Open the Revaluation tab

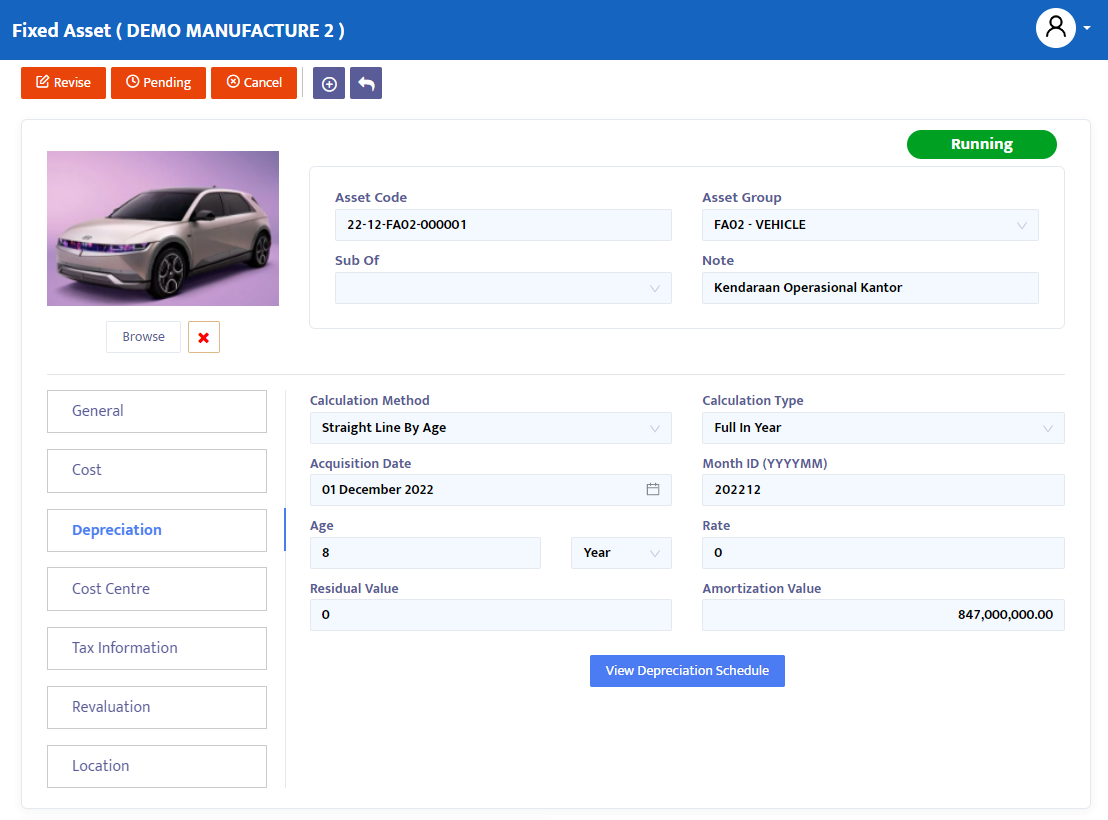(157, 707)
